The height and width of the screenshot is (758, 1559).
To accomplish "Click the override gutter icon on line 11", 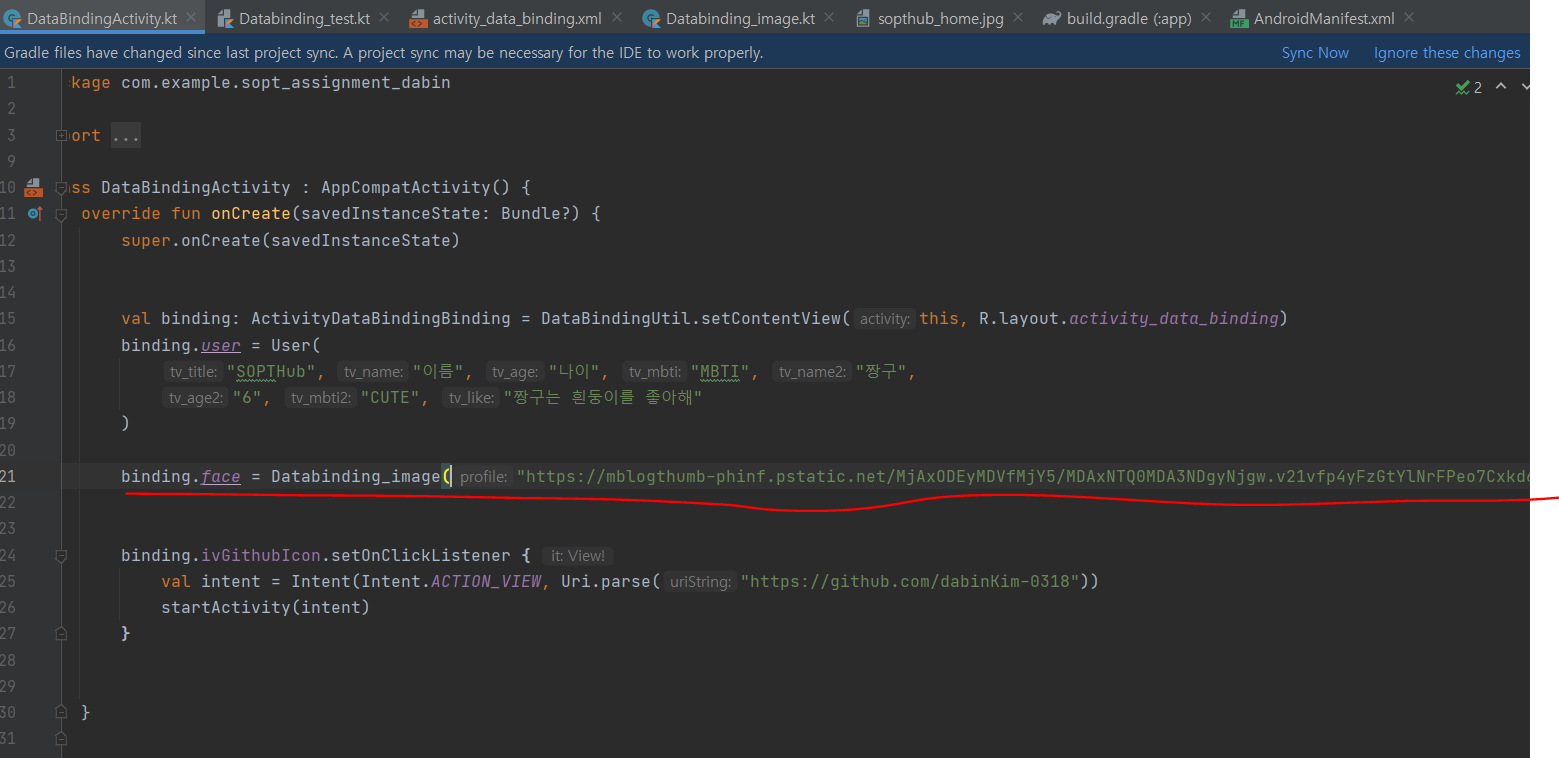I will click(34, 213).
